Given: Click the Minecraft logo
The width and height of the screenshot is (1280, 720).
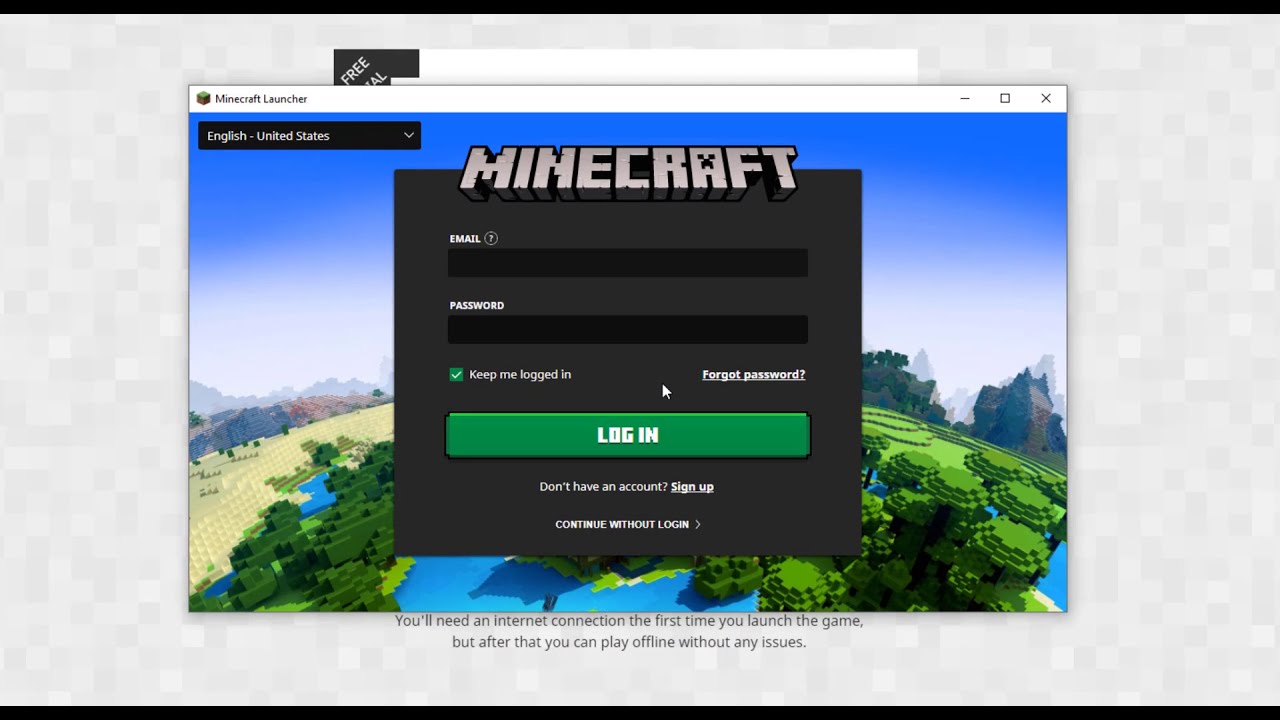Looking at the screenshot, I should coord(628,173).
